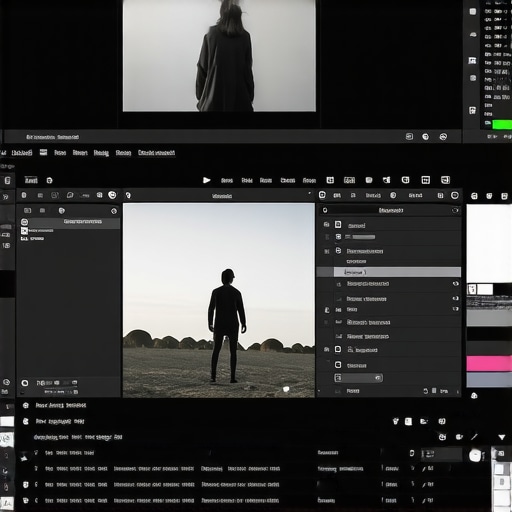Screen dimensions: 512x512
Task: Click the rounded-square icon starting the right panel's tab bar
Action: (x=322, y=195)
